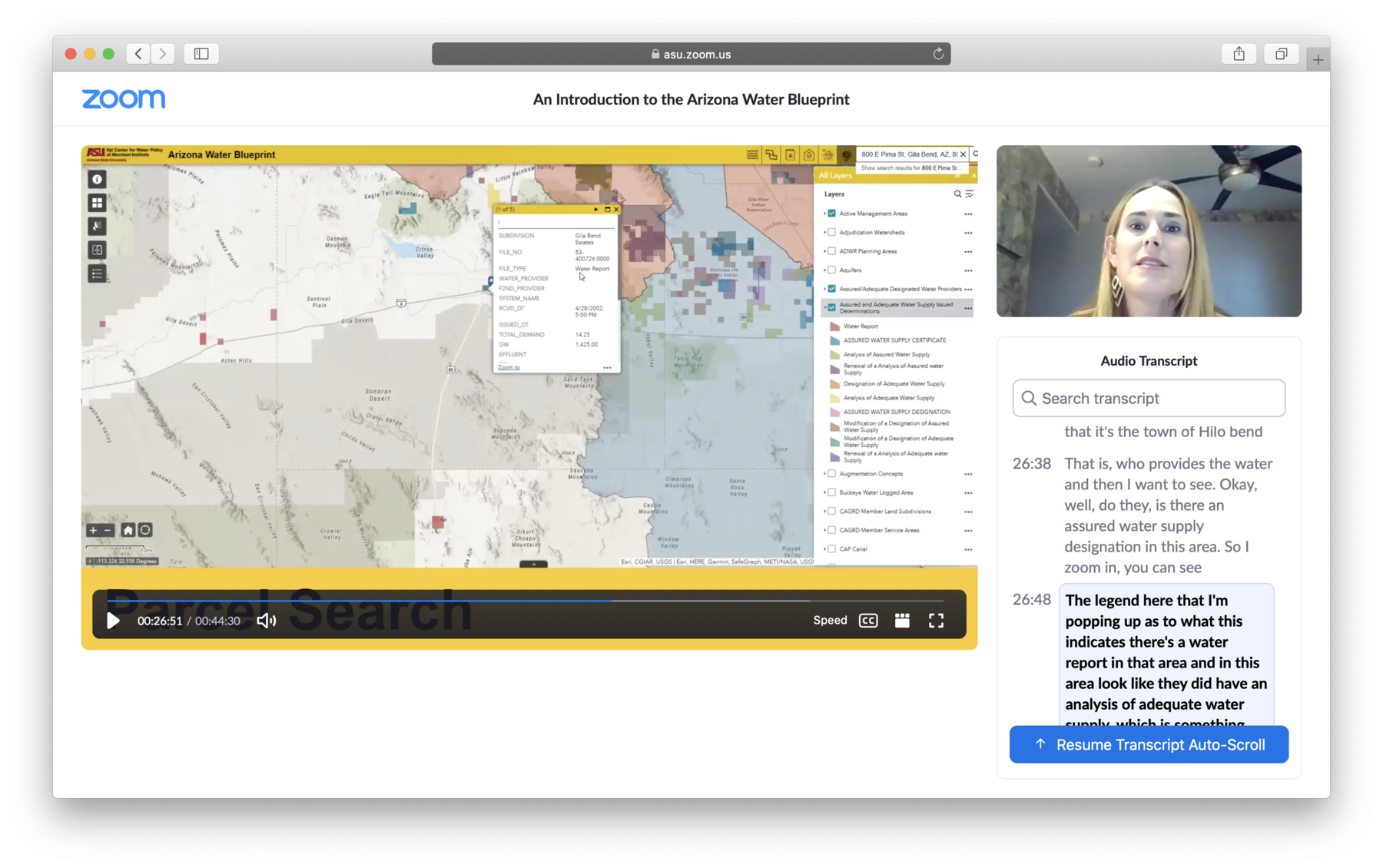Switch video layout with grid icon
Image resolution: width=1383 pixels, height=868 pixels.
pos(902,621)
